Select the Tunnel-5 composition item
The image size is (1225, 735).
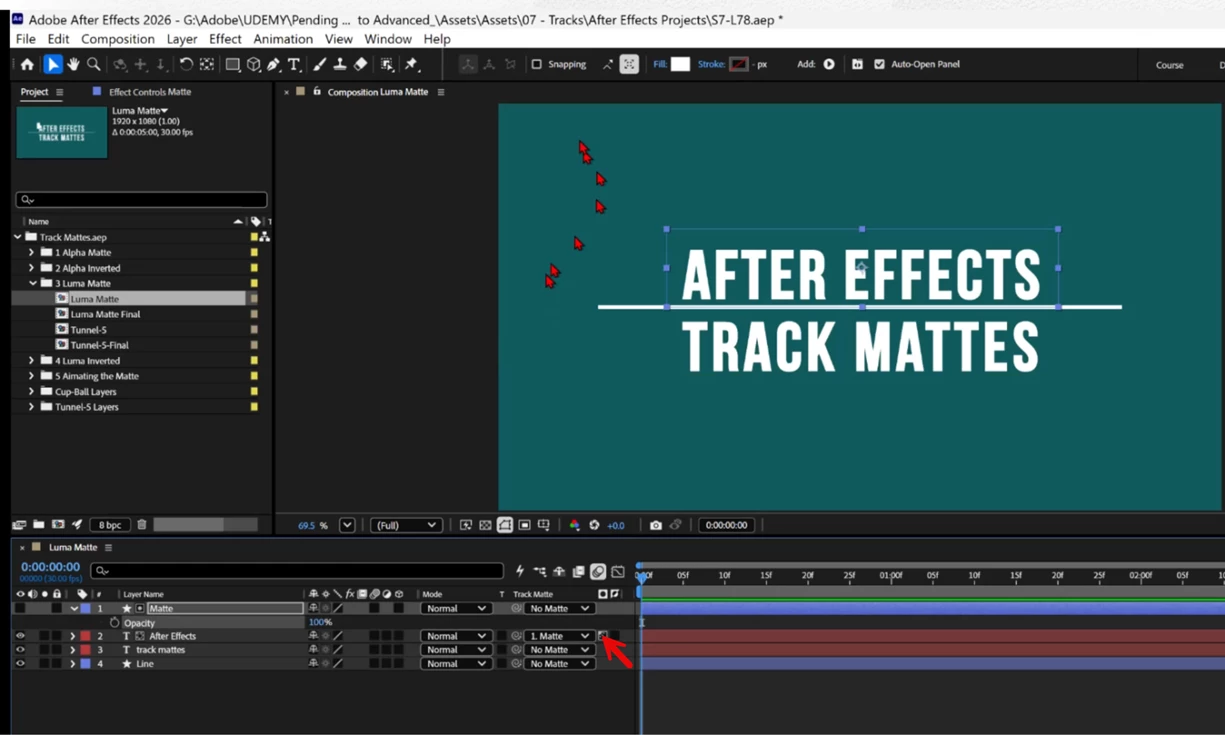(88, 330)
